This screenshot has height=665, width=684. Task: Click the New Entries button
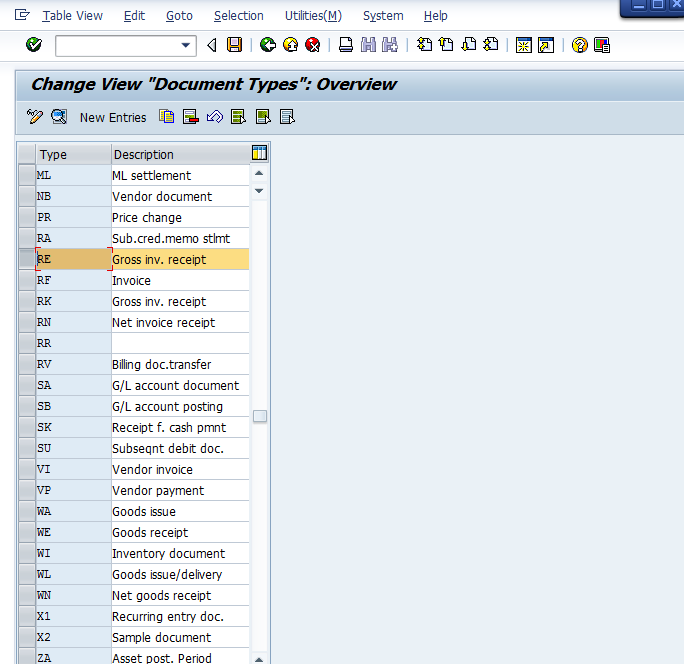113,117
